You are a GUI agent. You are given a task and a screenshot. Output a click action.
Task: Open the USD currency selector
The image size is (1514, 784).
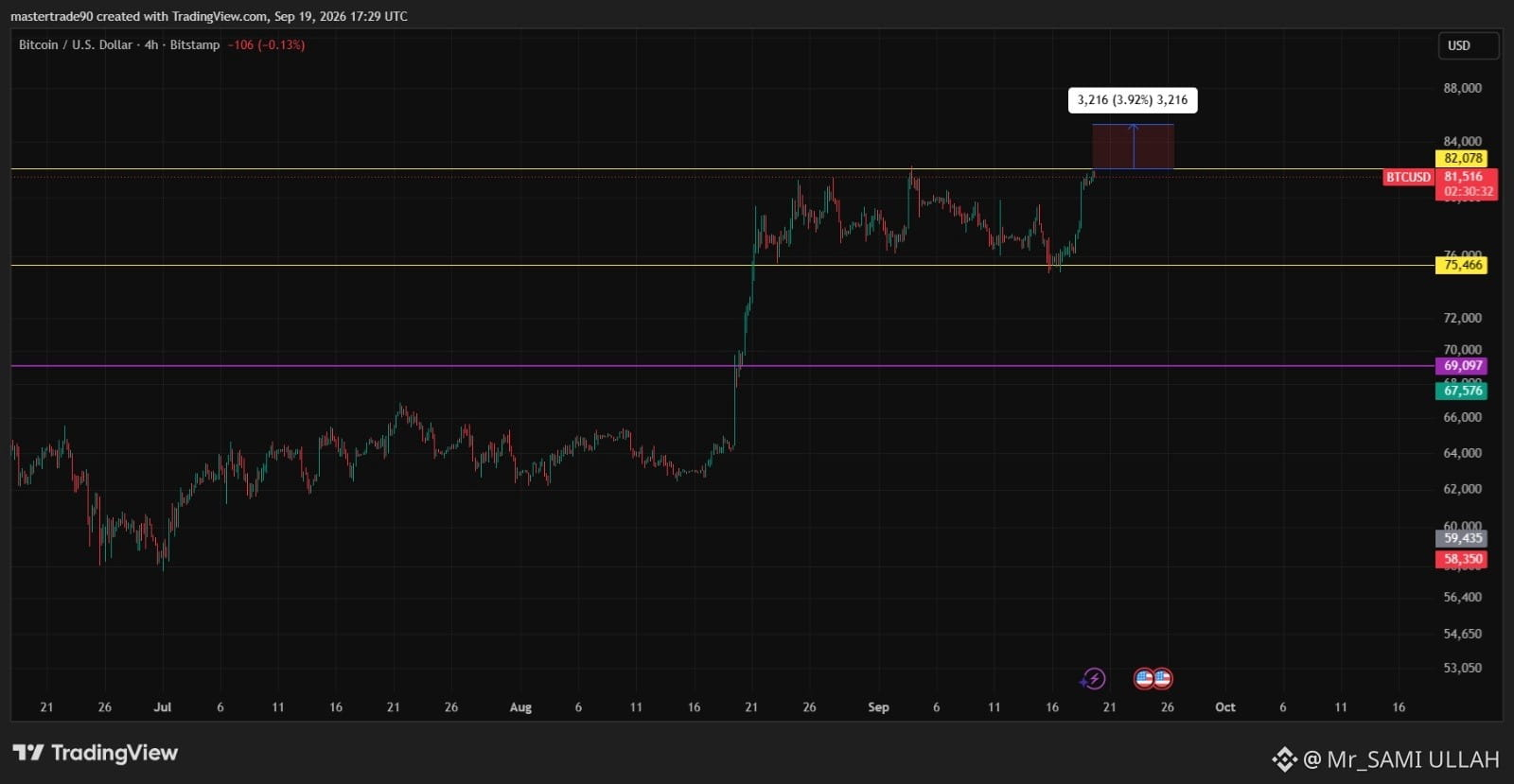(1469, 45)
